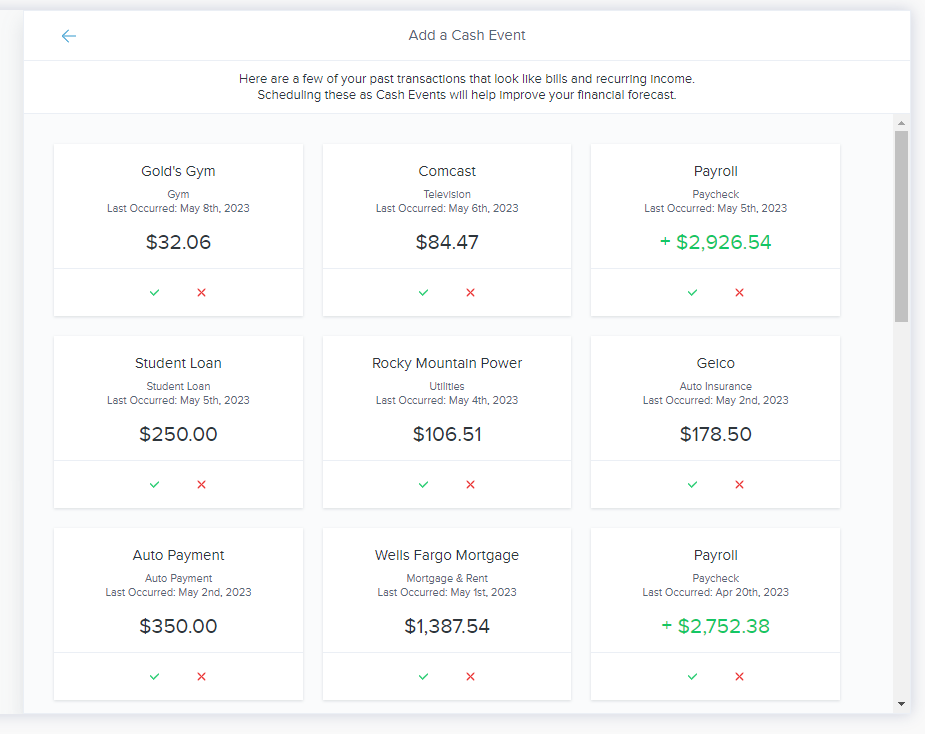Viewport: 925px width, 734px height.
Task: Click the scrollbar down arrow
Action: (901, 703)
